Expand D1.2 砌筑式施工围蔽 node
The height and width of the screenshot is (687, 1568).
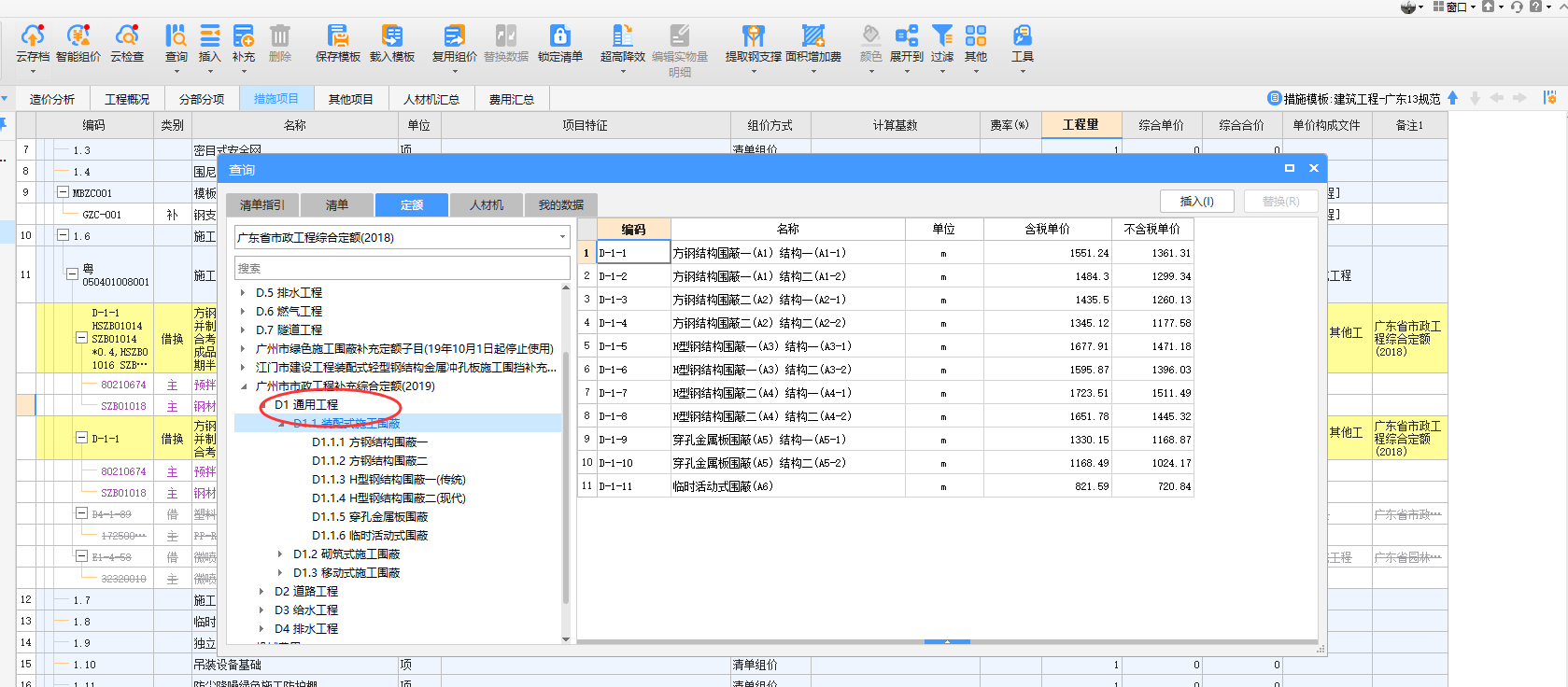point(280,554)
